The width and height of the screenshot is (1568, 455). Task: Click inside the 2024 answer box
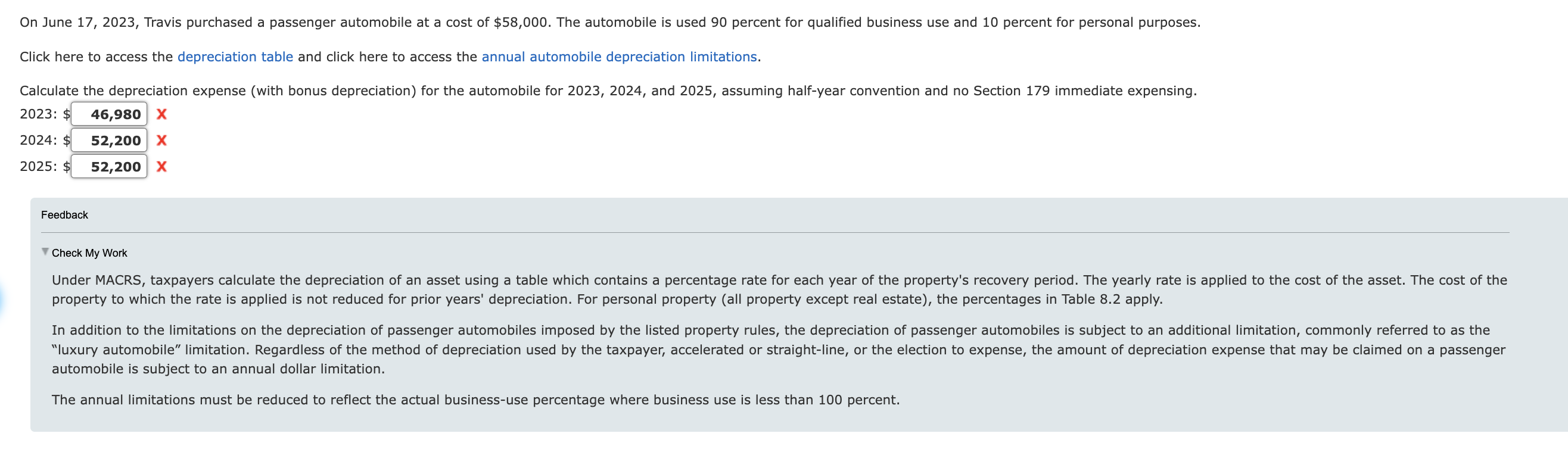[x=110, y=141]
